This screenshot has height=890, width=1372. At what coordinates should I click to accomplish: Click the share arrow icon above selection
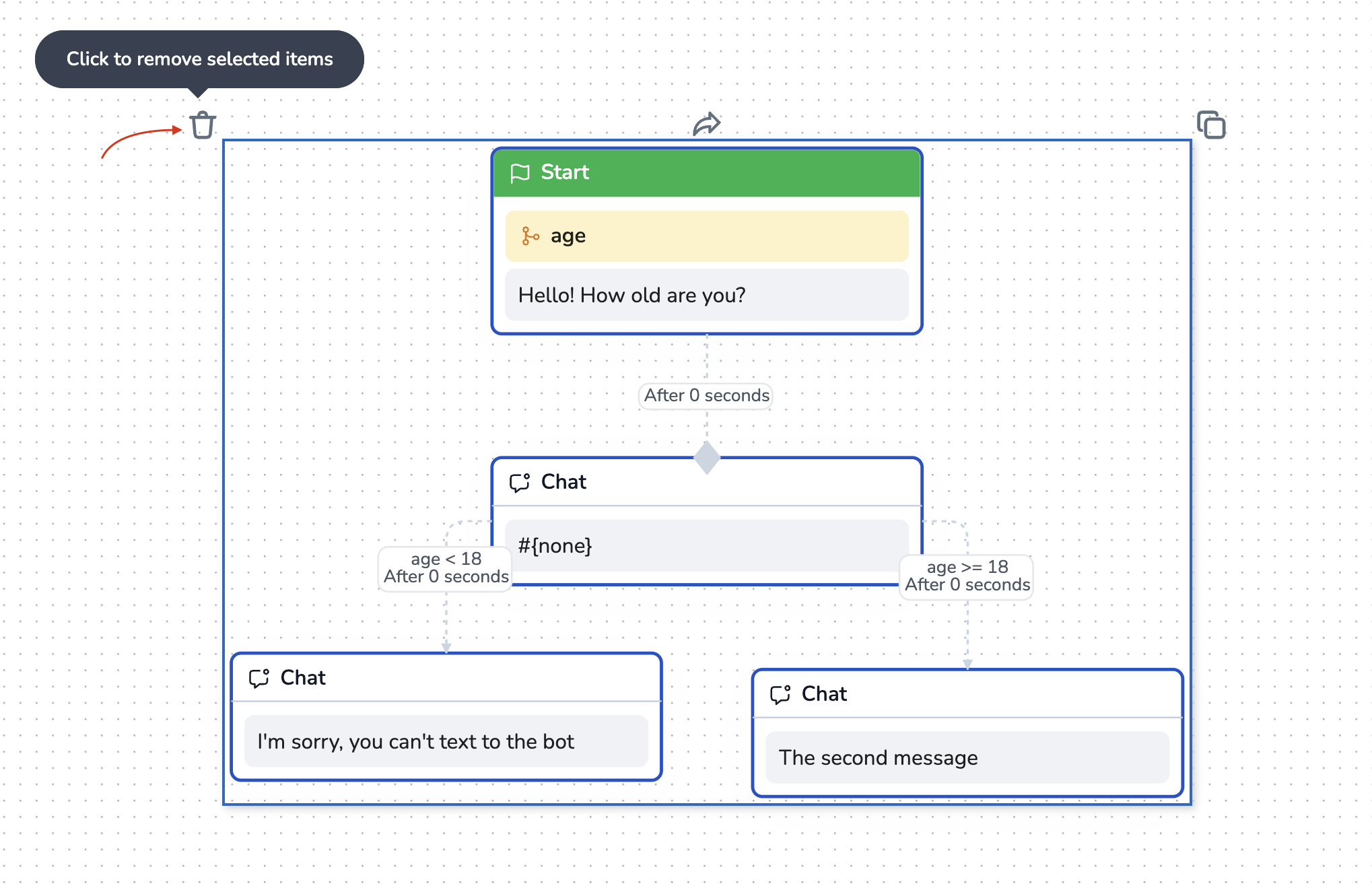click(707, 124)
